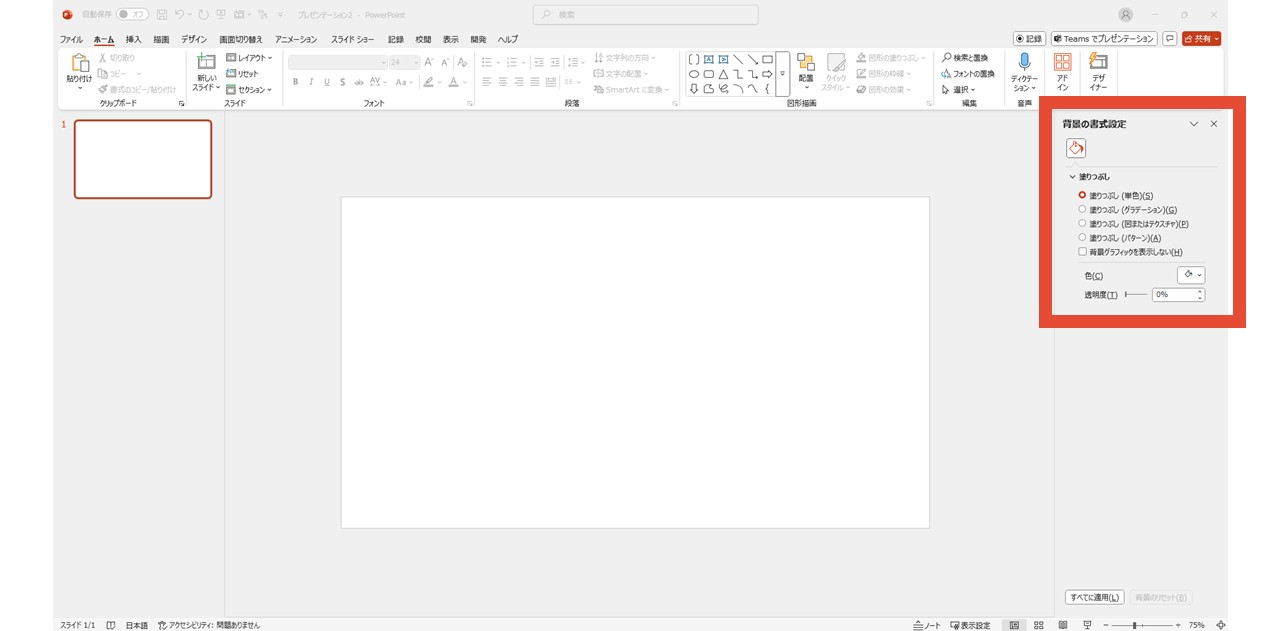1280x631 pixels.
Task: Open the font name combo box
Action: (x=338, y=62)
